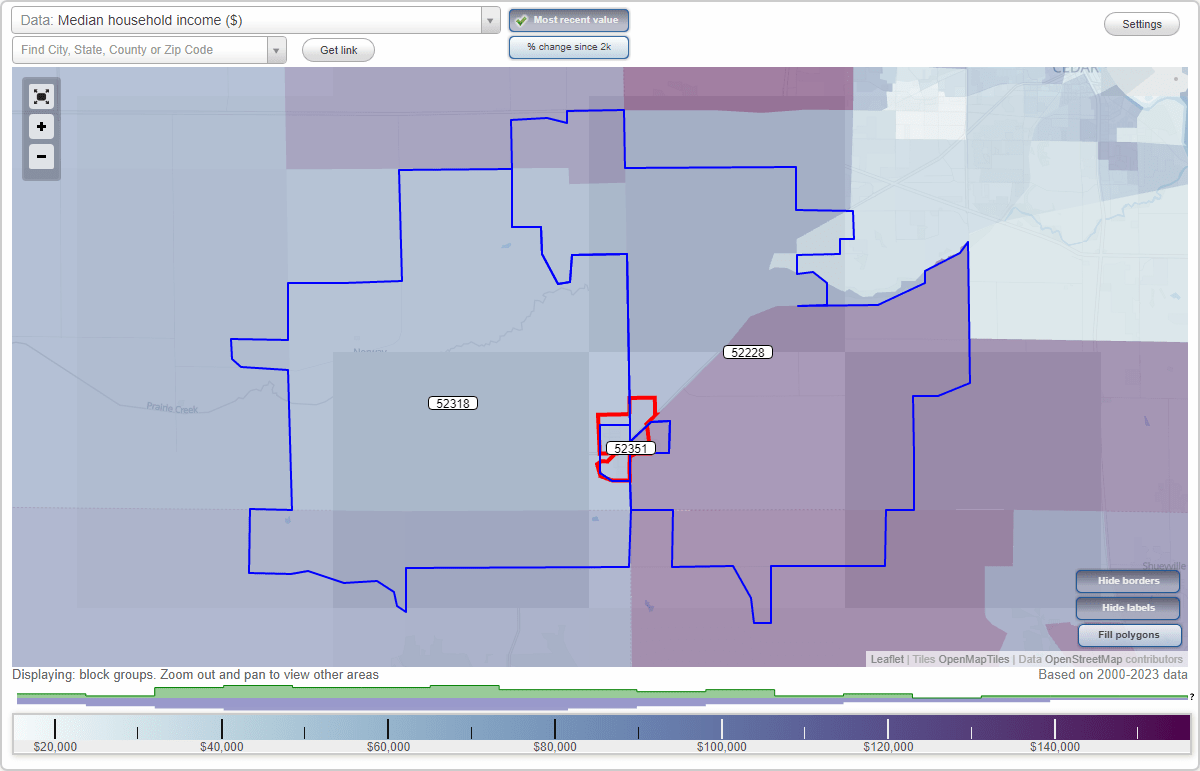Switch to % change since 2k
Screen dimensions: 1200x771
[569, 47]
